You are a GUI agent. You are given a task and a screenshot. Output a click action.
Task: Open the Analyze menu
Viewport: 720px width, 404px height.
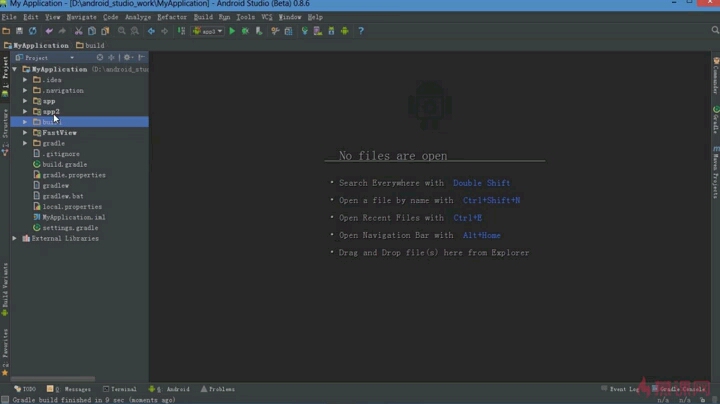pos(138,17)
